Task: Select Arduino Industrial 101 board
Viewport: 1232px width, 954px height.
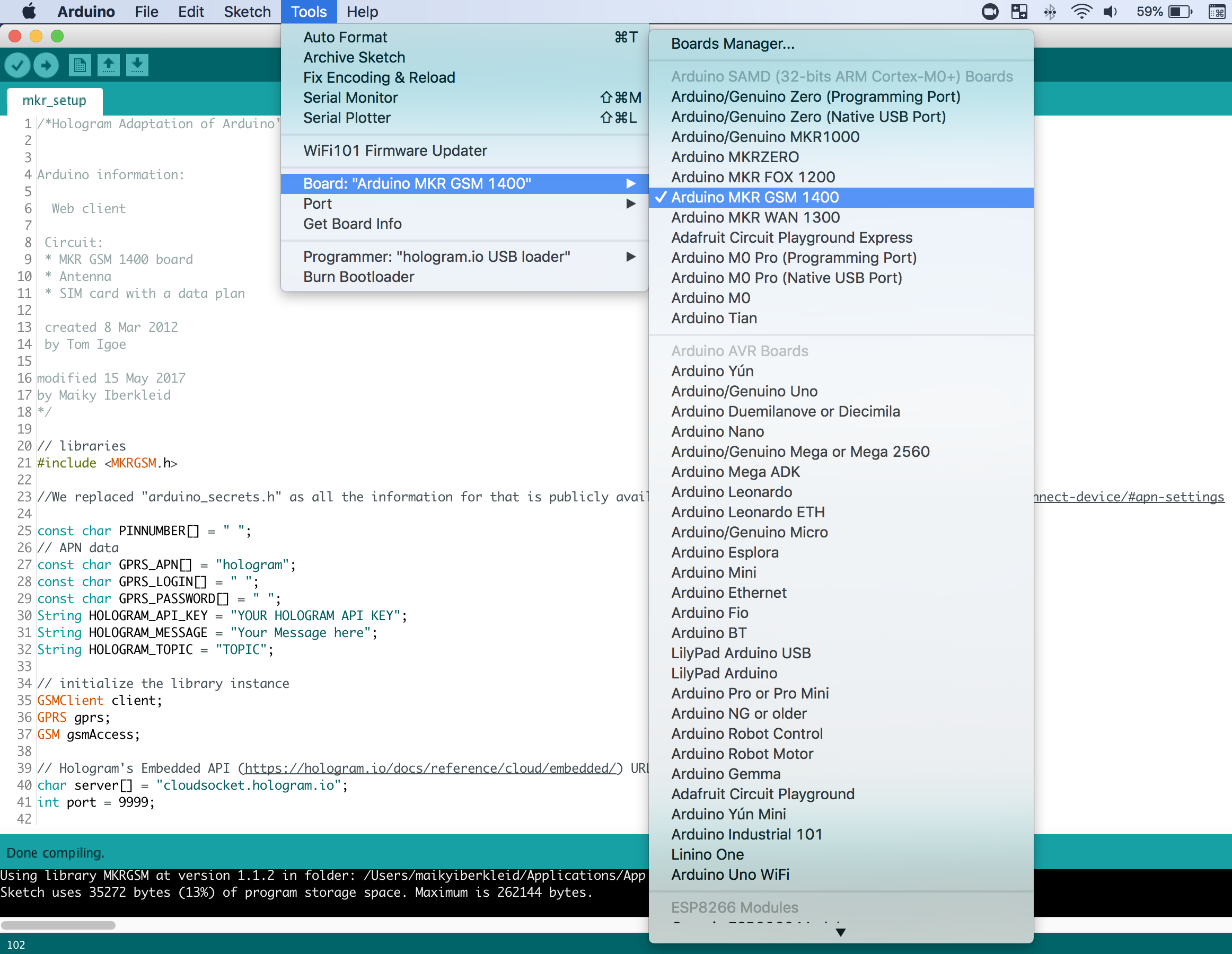Action: [841, 834]
